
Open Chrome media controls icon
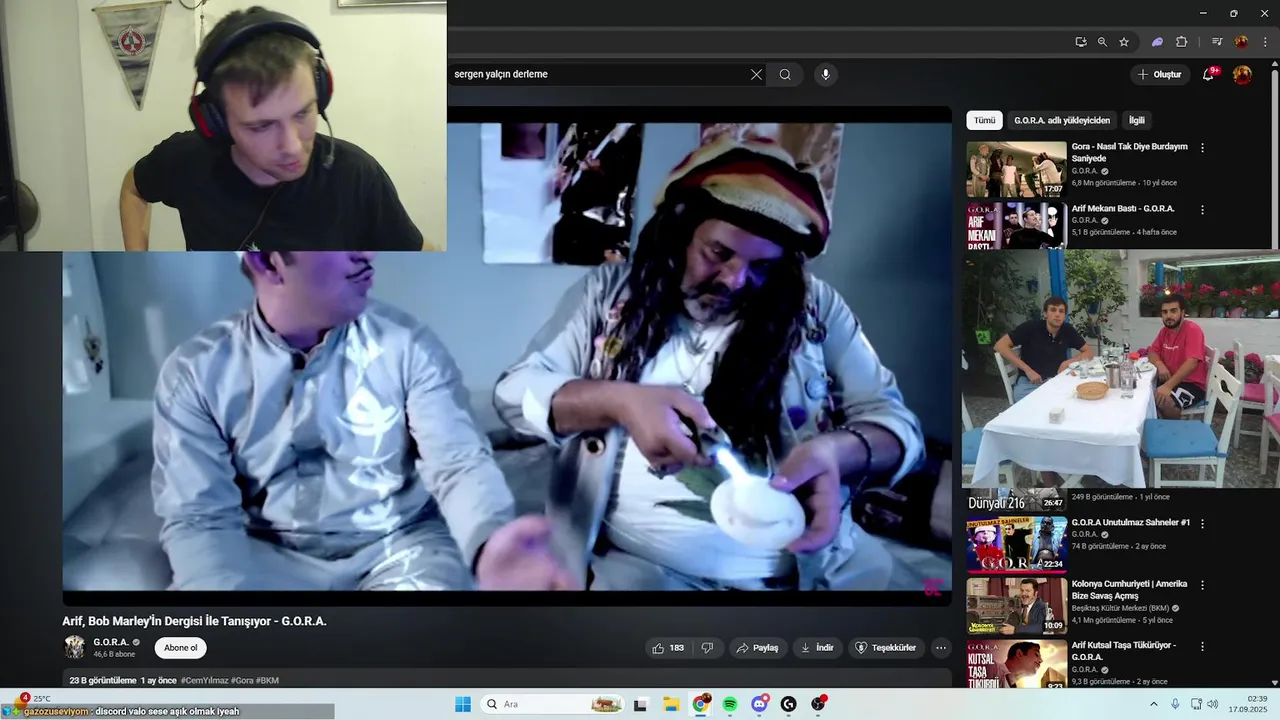(1217, 42)
